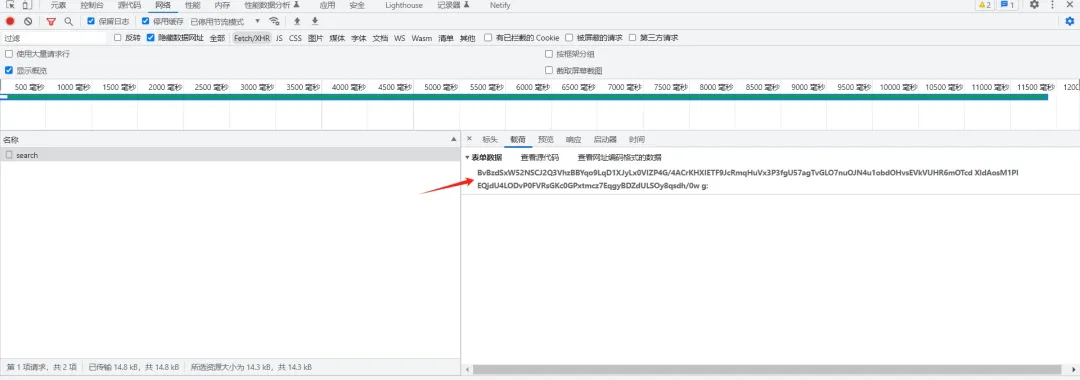Collapse the 表单数据 section triangle
This screenshot has height=380, width=1080.
(x=467, y=158)
